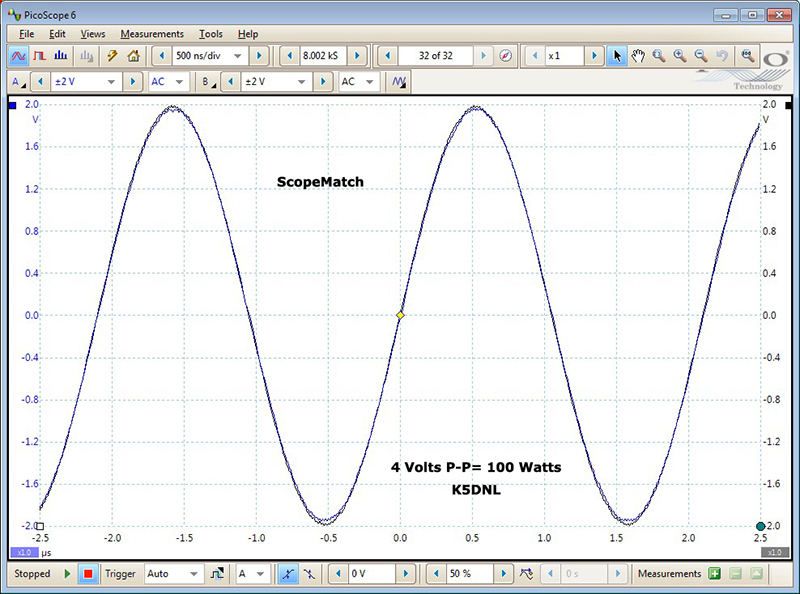Open the Buffer navigator compass icon

pyautogui.click(x=505, y=56)
